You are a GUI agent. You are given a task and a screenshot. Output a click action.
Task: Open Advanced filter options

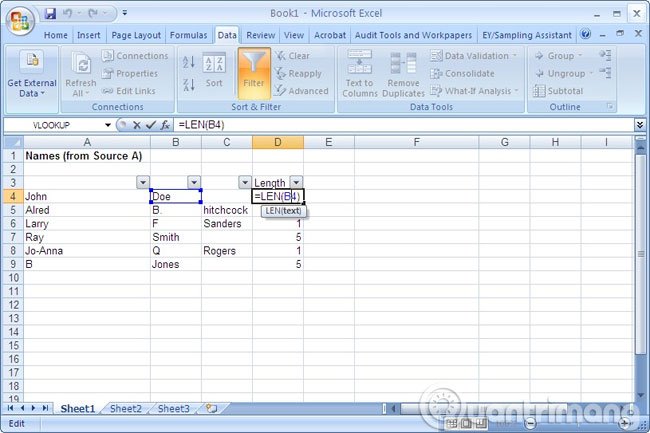coord(302,91)
